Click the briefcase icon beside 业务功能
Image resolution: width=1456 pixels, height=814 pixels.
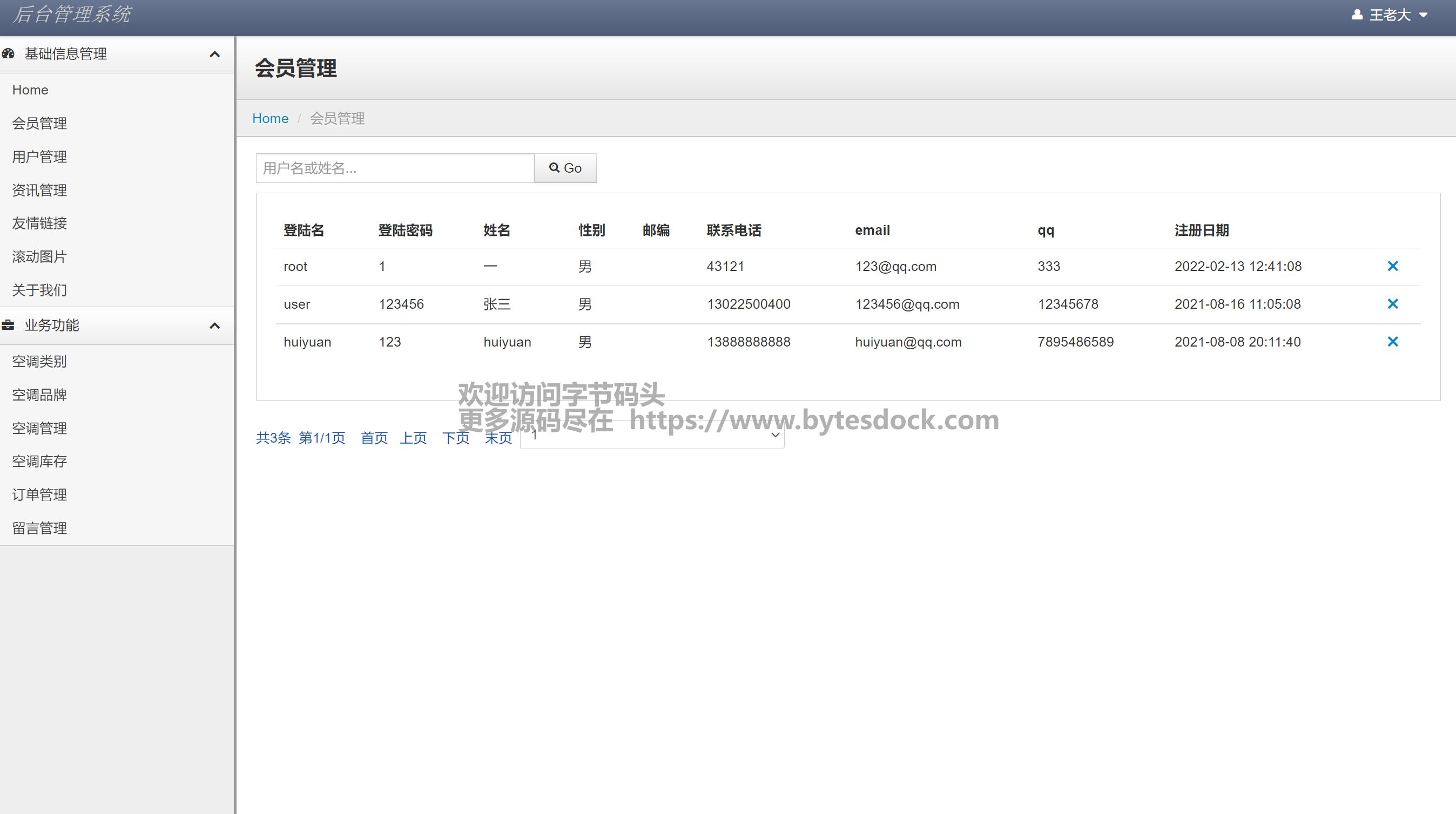point(8,325)
